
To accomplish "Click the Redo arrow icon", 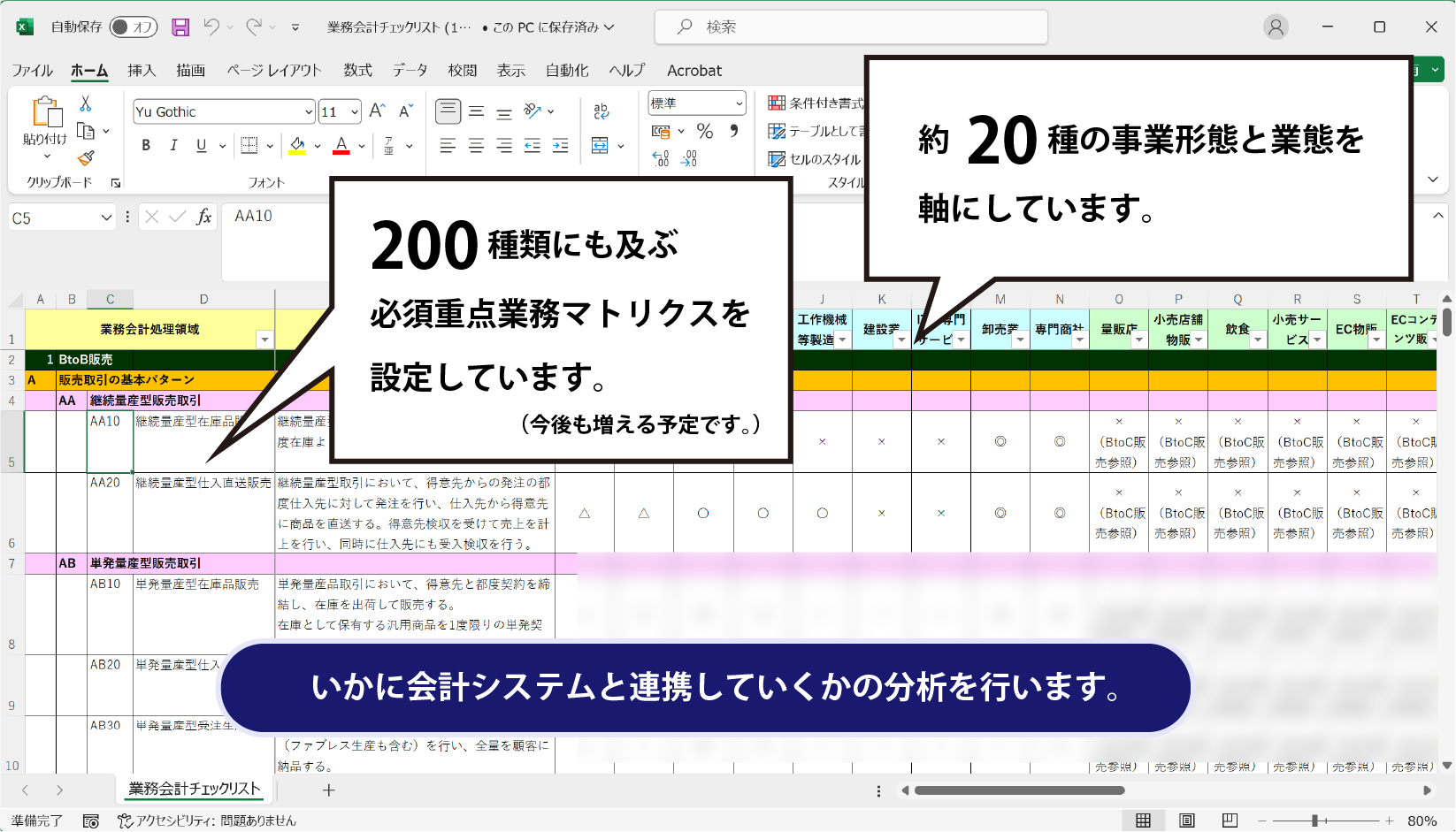I will tap(254, 27).
